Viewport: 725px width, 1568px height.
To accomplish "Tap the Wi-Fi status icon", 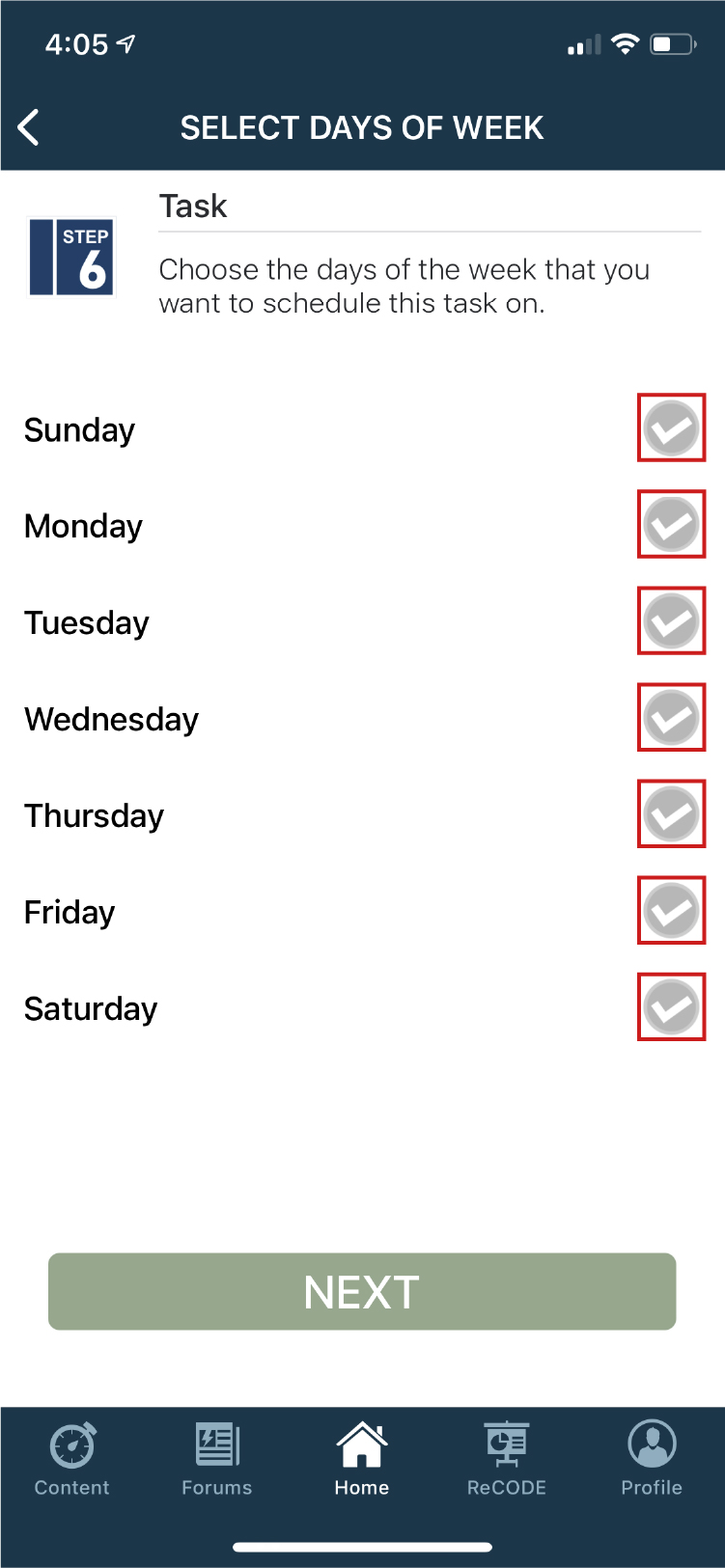I will pyautogui.click(x=626, y=44).
